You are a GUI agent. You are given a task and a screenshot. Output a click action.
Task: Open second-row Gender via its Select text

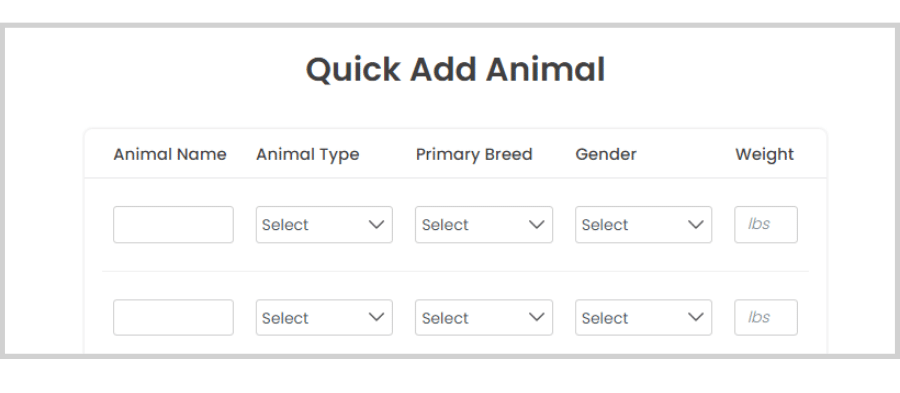coord(605,318)
